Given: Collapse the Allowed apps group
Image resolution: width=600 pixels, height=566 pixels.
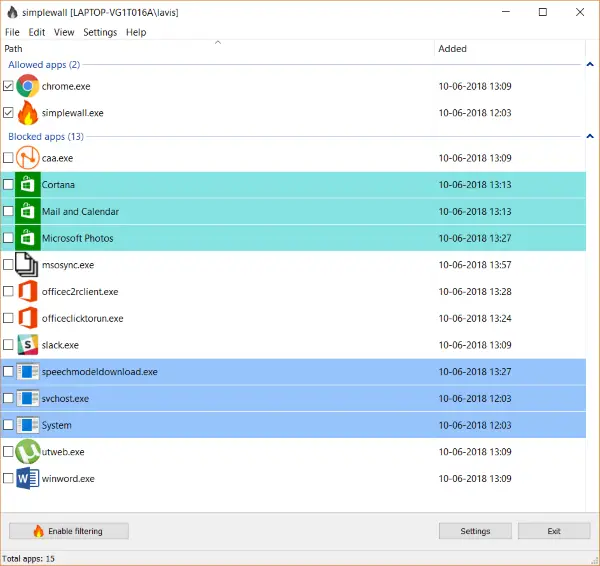Looking at the screenshot, I should tap(590, 64).
